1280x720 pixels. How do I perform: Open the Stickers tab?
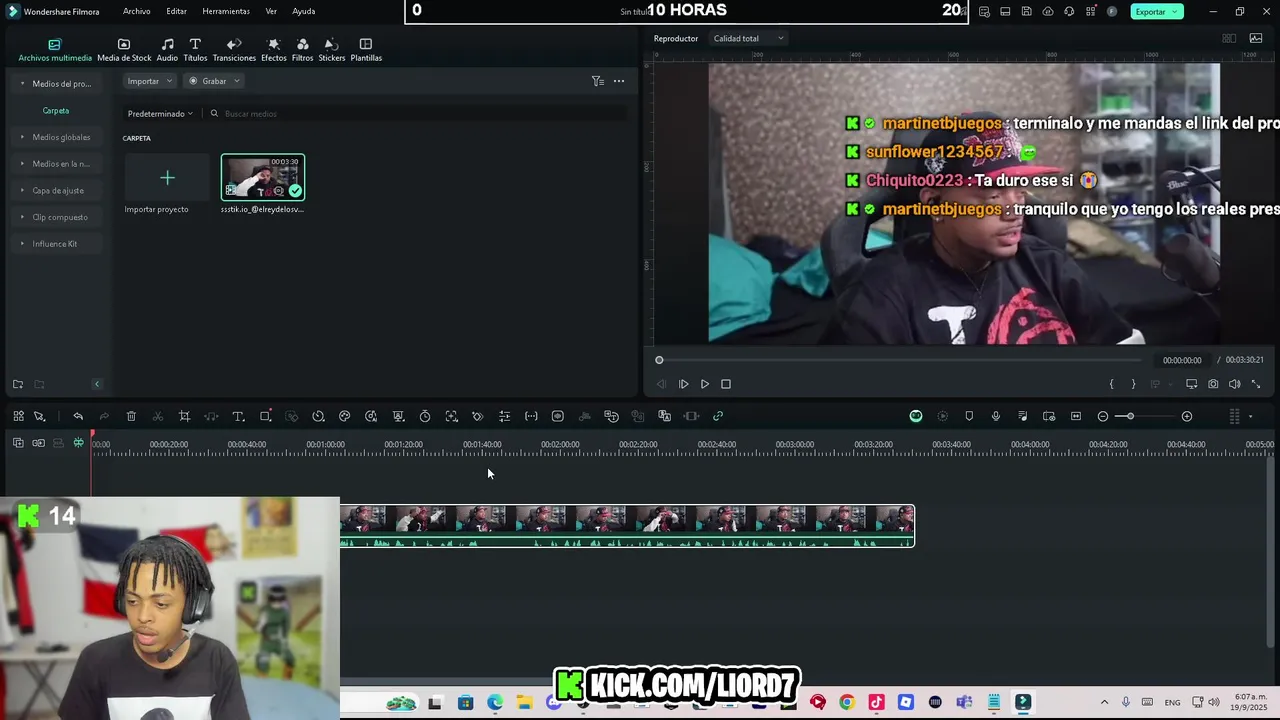click(331, 50)
